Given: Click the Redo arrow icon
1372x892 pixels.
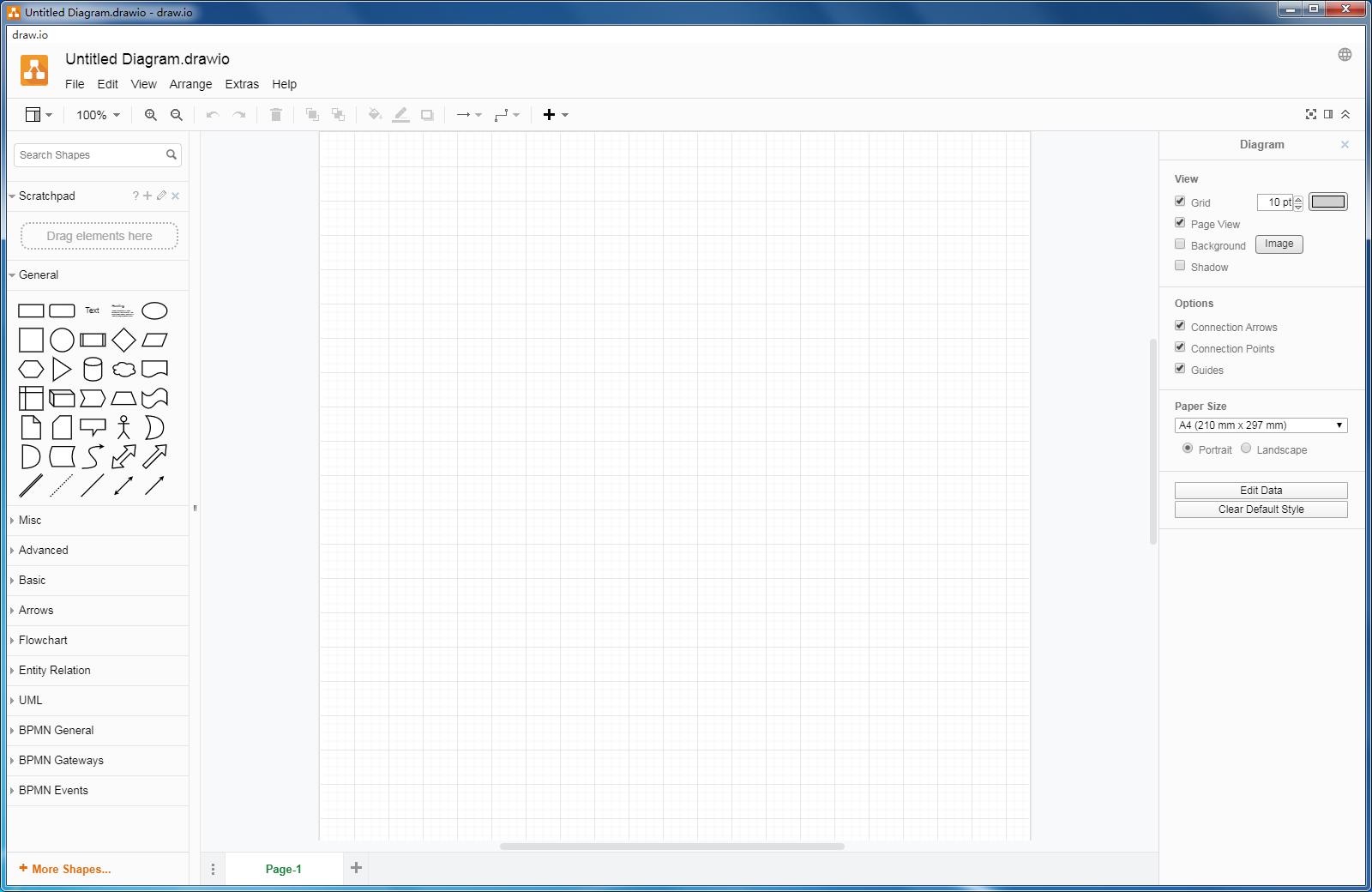Looking at the screenshot, I should (x=239, y=115).
